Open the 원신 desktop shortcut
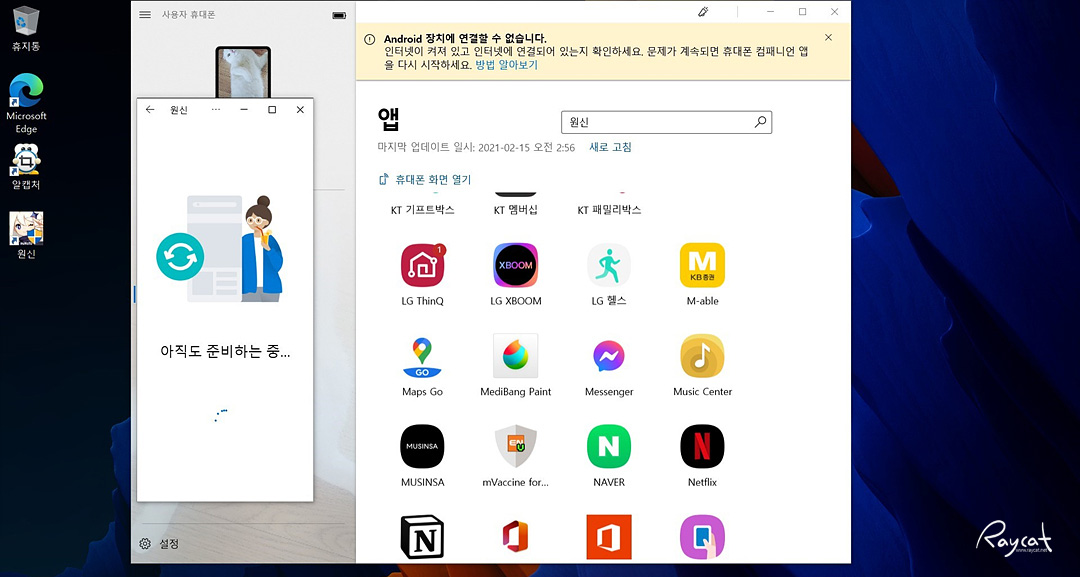Image resolution: width=1080 pixels, height=577 pixels. pos(26,235)
